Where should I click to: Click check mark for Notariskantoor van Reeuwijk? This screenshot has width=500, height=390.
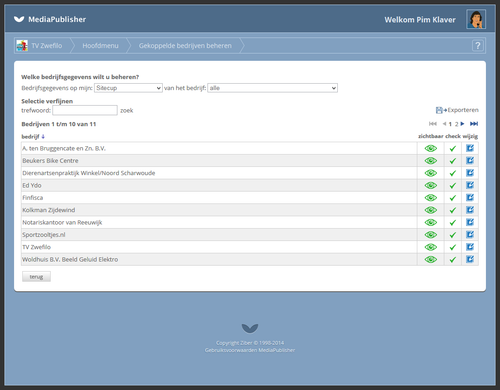click(x=453, y=223)
